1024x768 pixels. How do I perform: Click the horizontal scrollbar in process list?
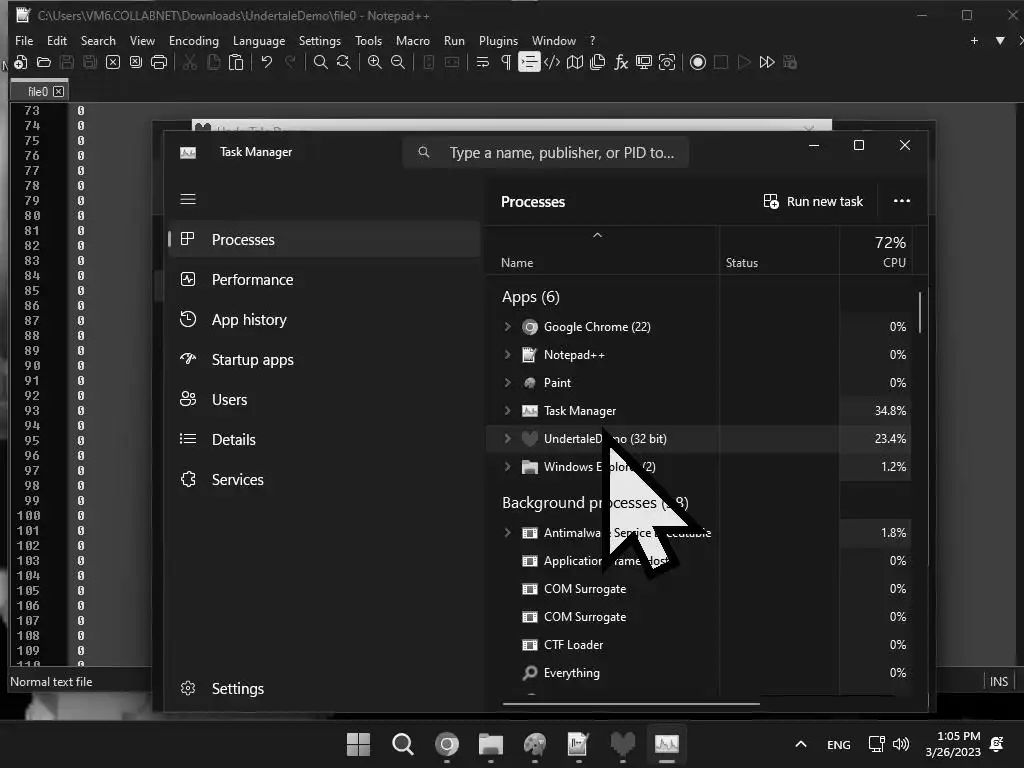631,704
